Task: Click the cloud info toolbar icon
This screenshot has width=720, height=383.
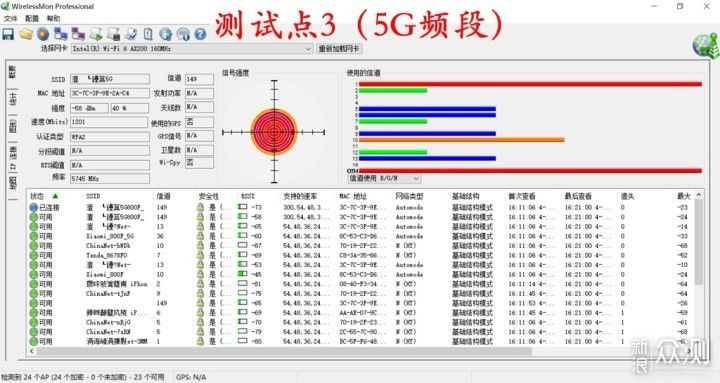Action: coord(183,34)
